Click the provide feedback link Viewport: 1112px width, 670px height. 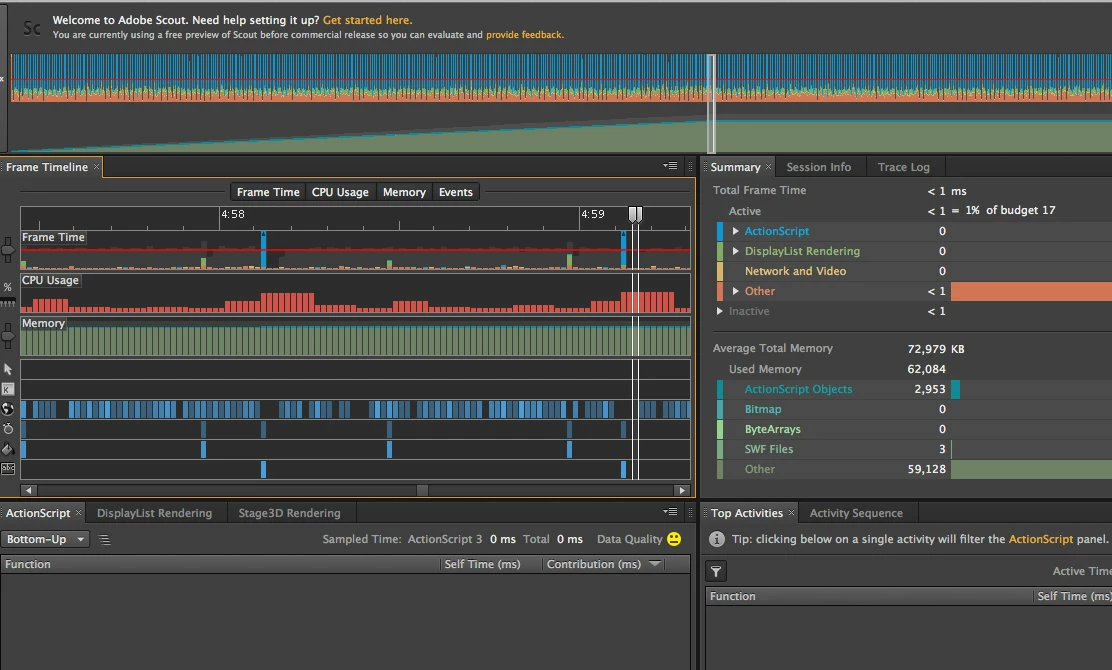coord(525,35)
